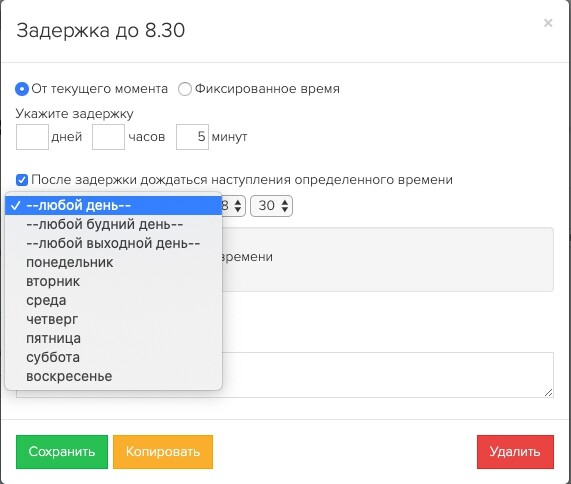This screenshot has width=571, height=484.
Task: Pick 'среда' from the day list
Action: tap(114, 300)
